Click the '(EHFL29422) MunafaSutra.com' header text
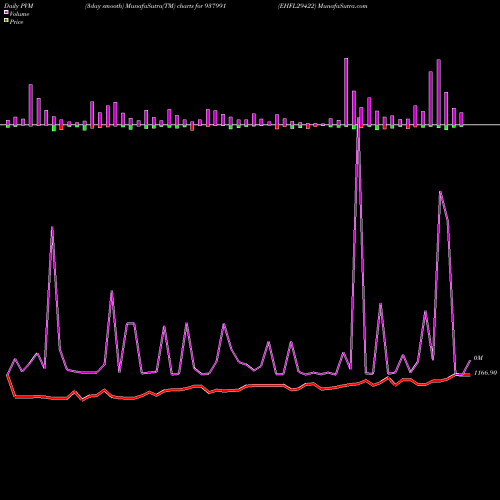This screenshot has height=500, width=500. [322, 6]
